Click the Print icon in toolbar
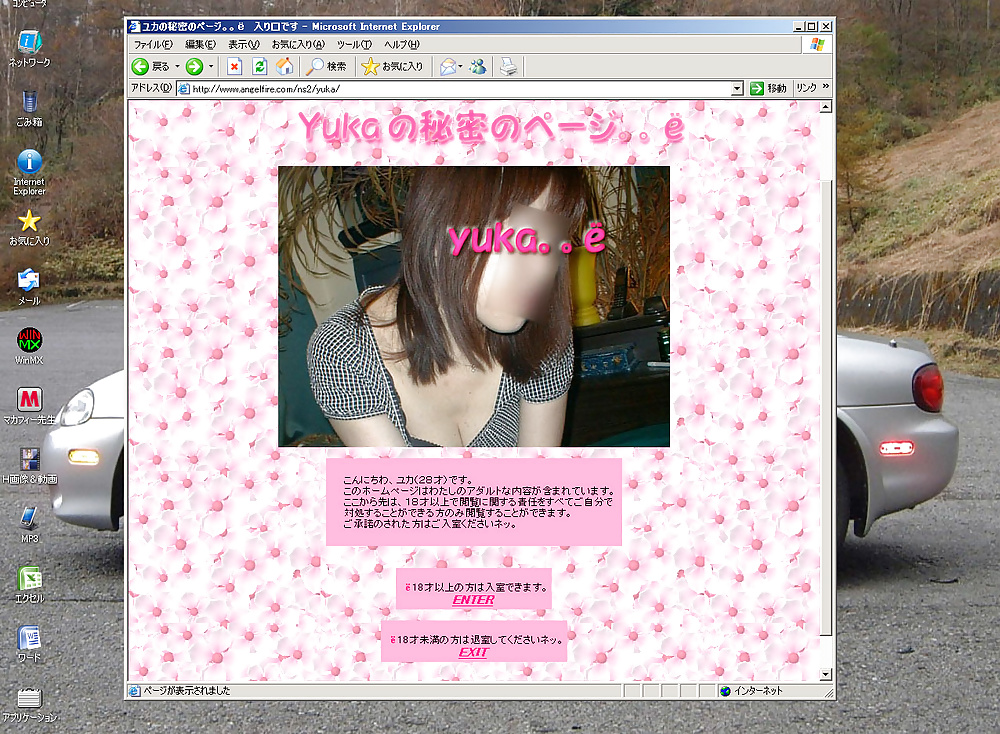The image size is (1000, 734). [x=508, y=67]
